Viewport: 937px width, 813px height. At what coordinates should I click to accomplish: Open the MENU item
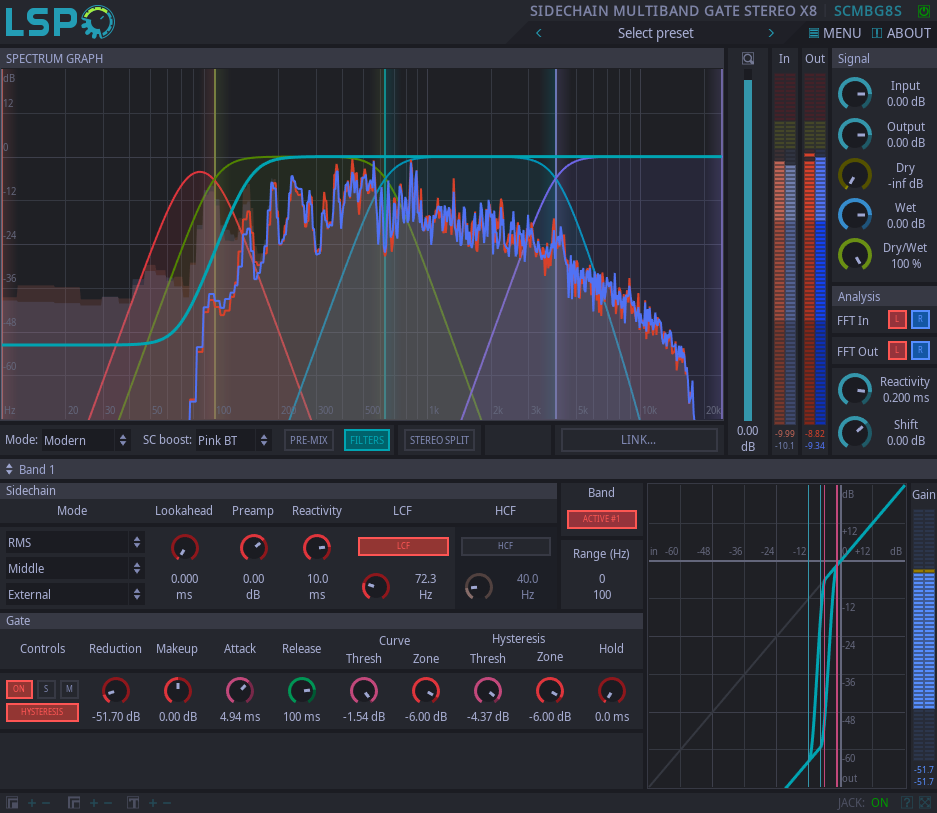835,33
